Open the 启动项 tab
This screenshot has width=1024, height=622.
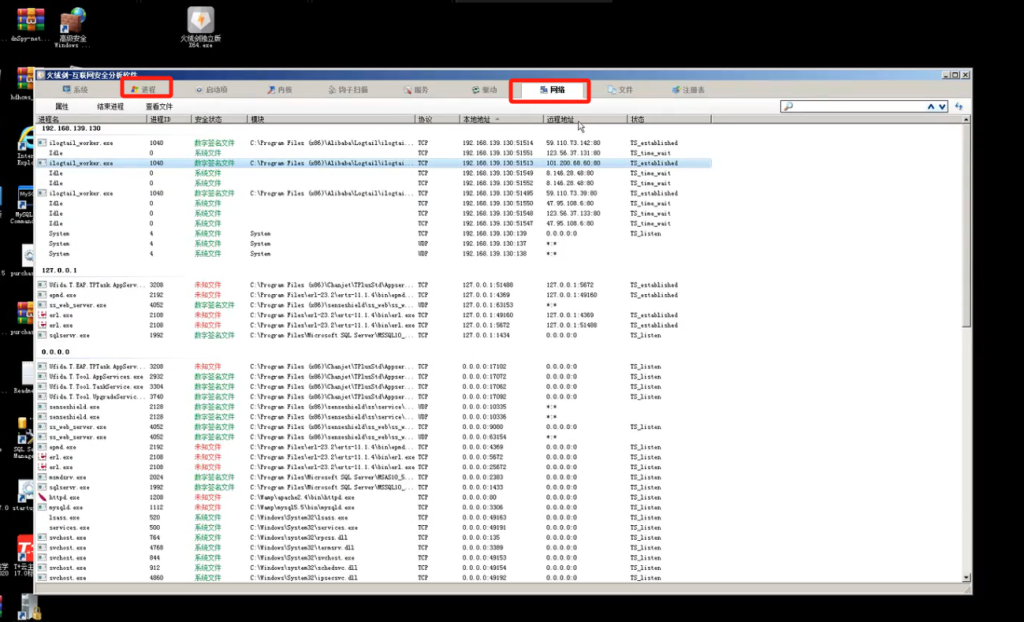coord(212,90)
